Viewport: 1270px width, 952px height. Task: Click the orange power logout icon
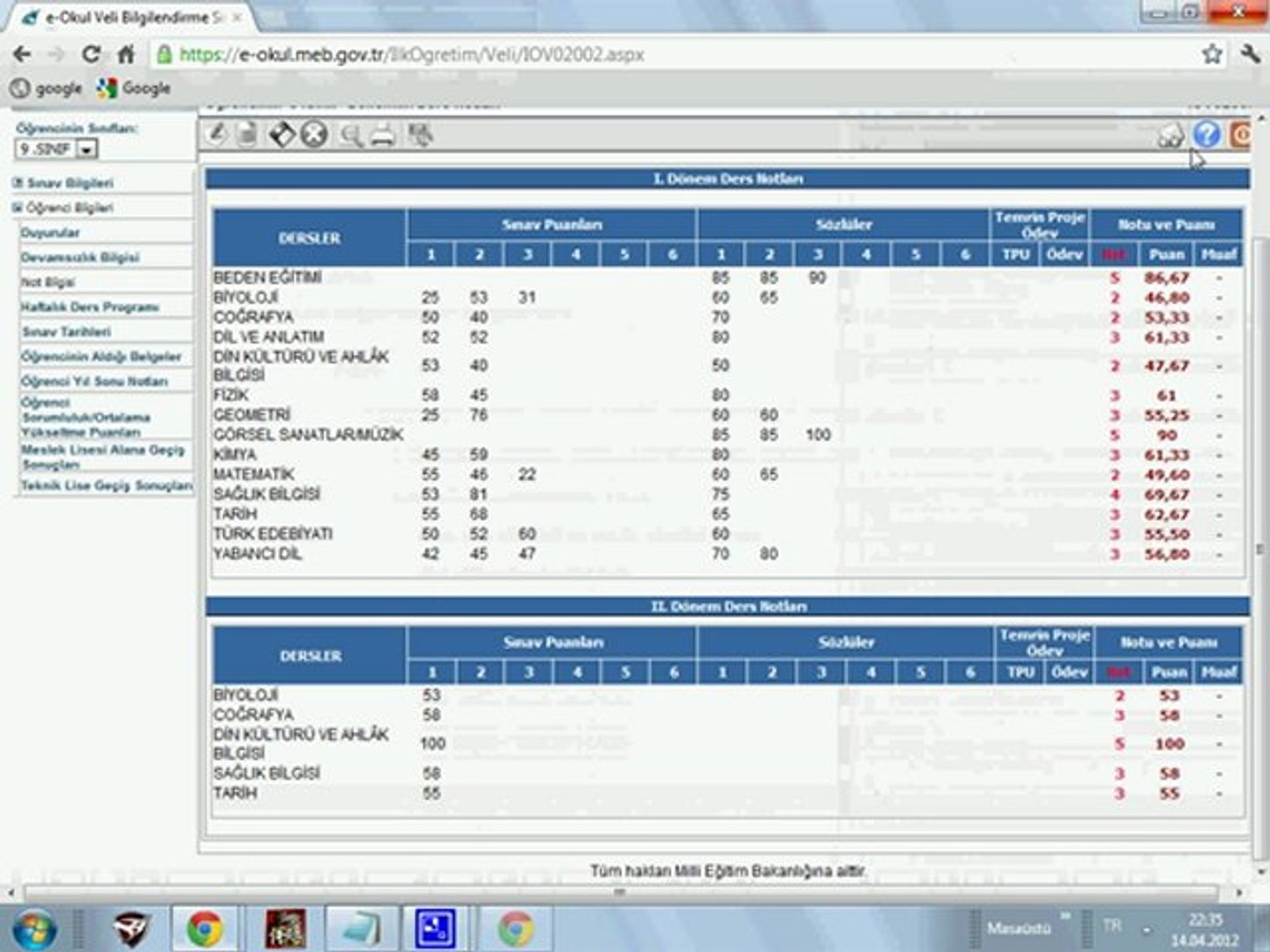coord(1242,135)
